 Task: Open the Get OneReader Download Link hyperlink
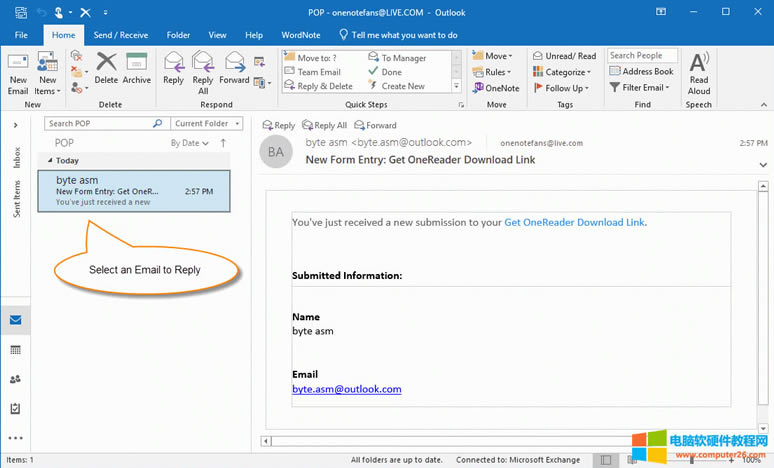[x=574, y=222]
